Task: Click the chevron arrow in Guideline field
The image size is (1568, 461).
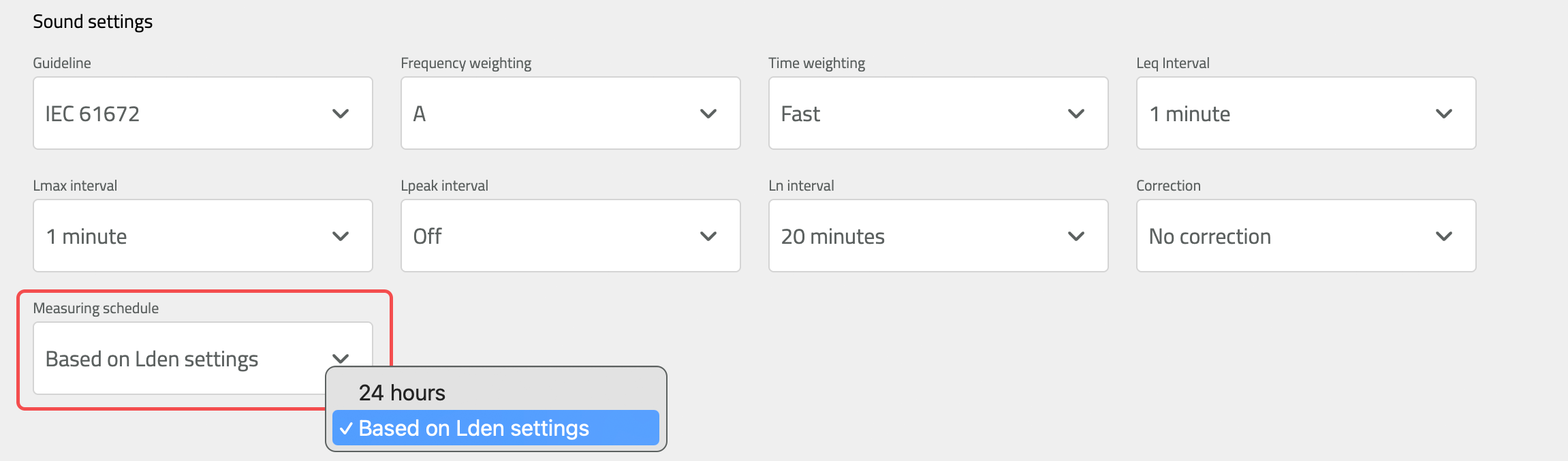Action: coord(341,114)
